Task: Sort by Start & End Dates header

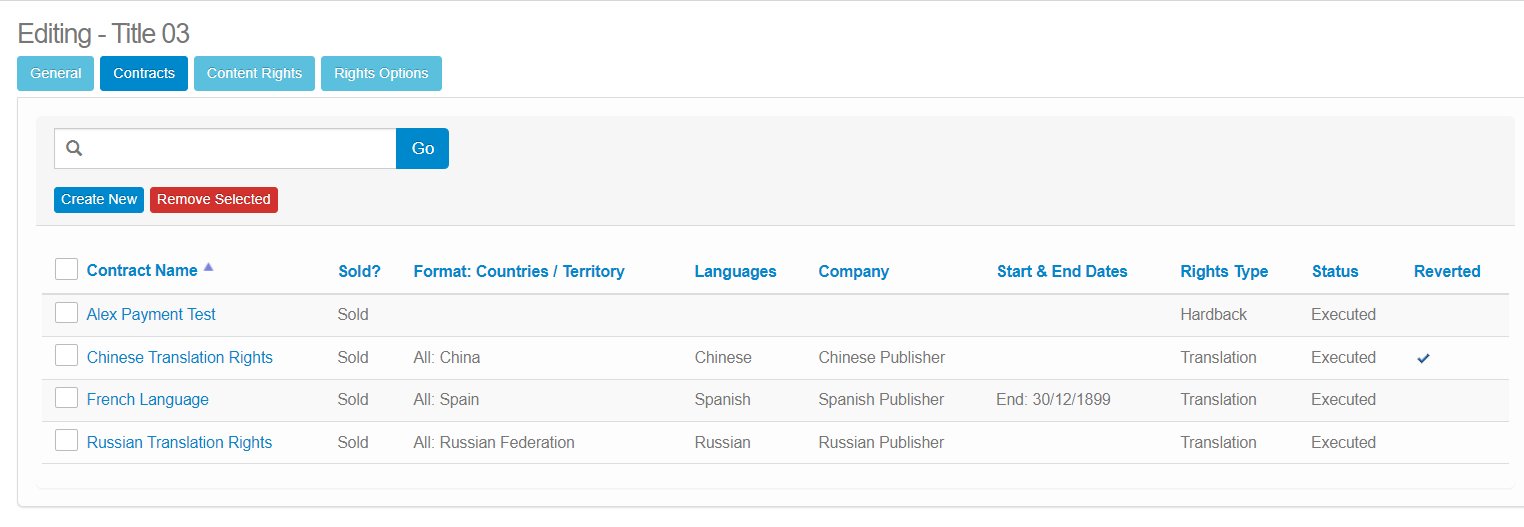Action: tap(1062, 271)
